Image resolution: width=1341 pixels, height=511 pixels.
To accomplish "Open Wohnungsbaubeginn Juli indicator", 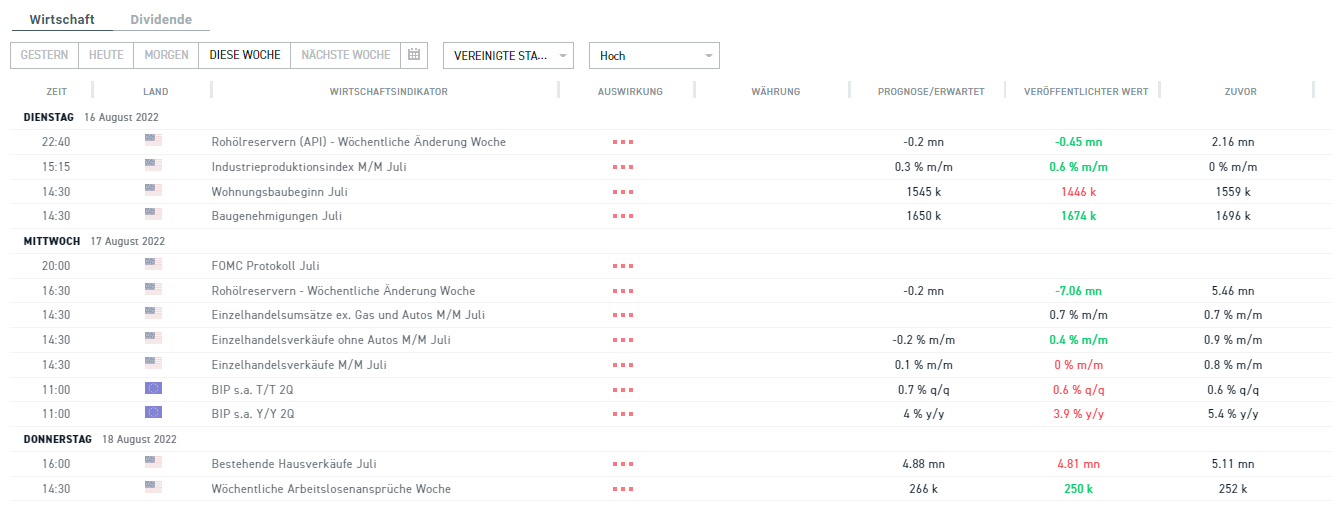I will [x=280, y=191].
